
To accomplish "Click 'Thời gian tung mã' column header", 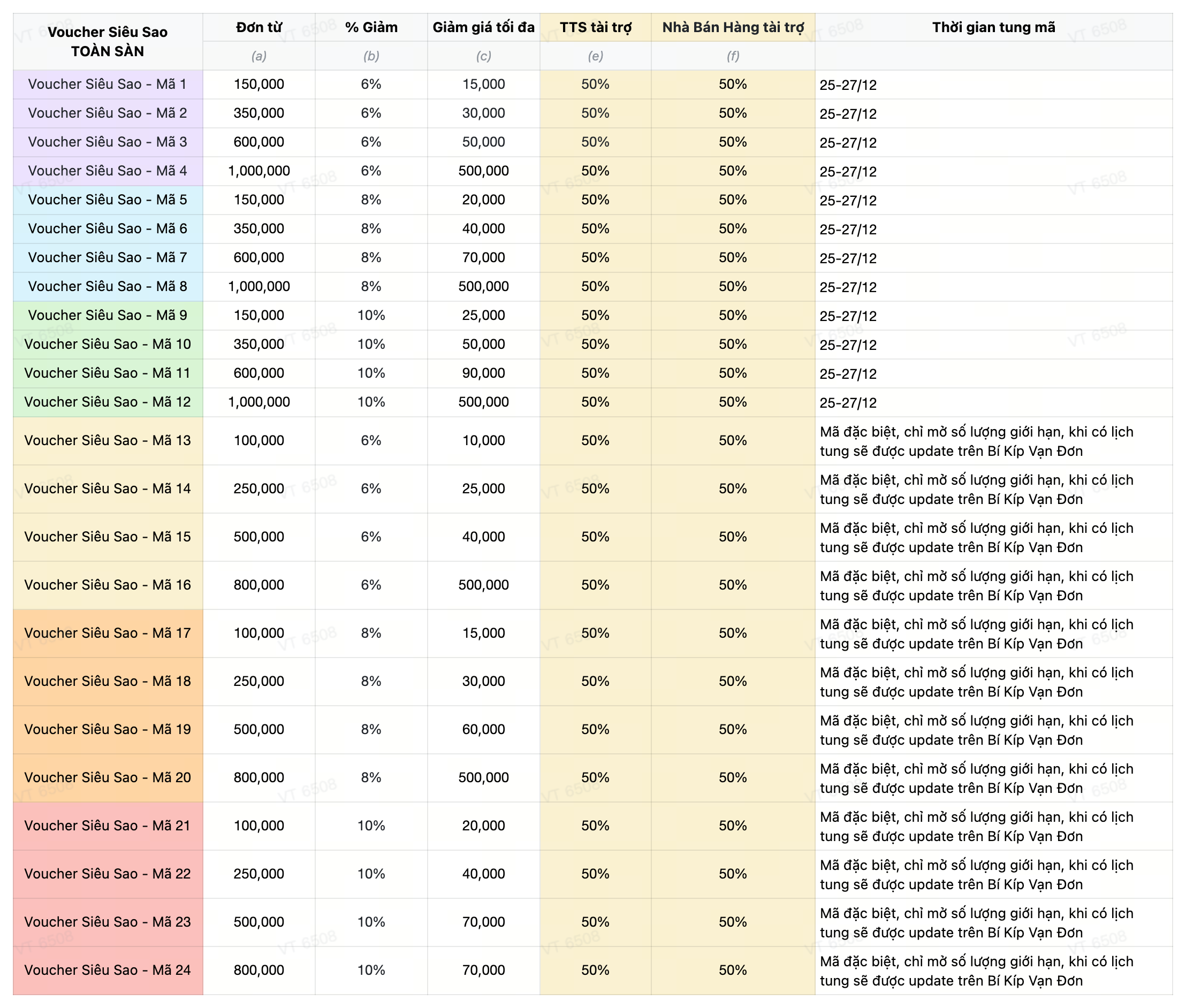I will (993, 27).
